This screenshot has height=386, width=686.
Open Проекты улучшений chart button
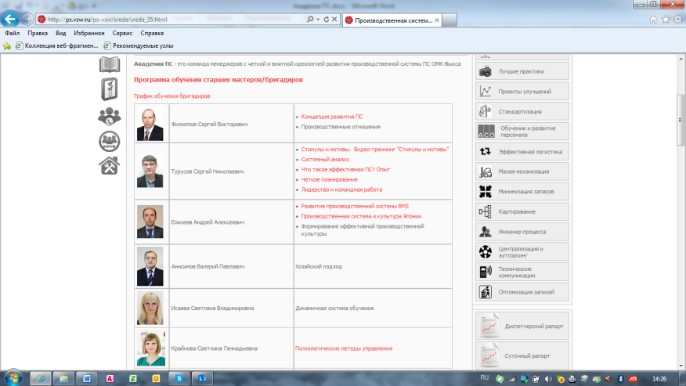click(522, 91)
